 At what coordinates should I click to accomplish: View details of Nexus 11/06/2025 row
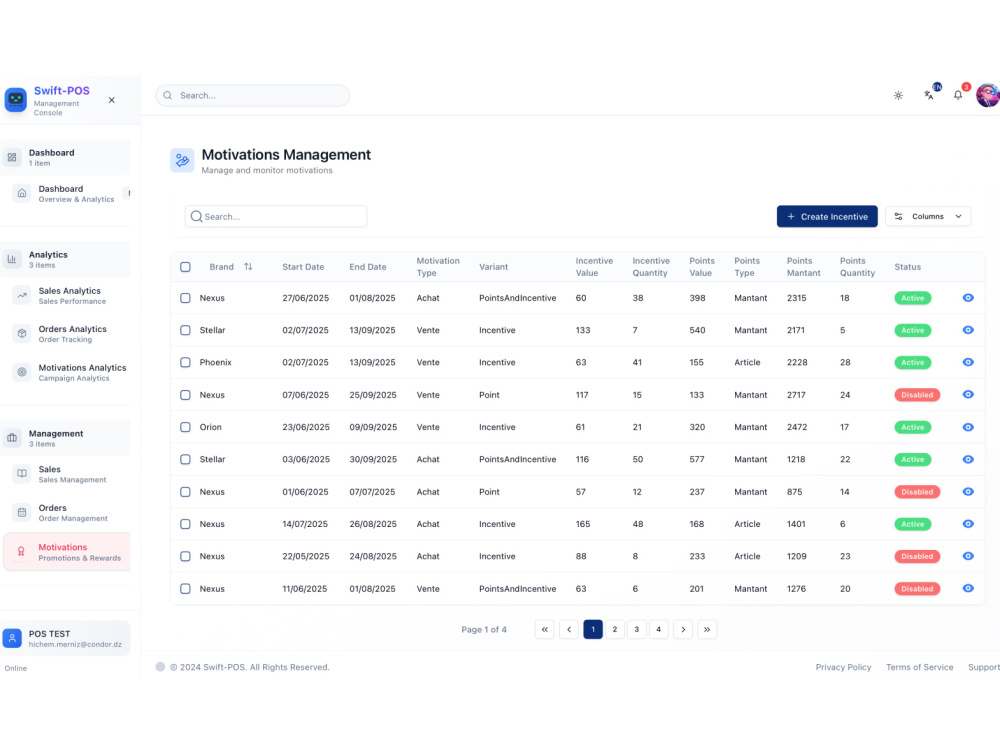[968, 589]
